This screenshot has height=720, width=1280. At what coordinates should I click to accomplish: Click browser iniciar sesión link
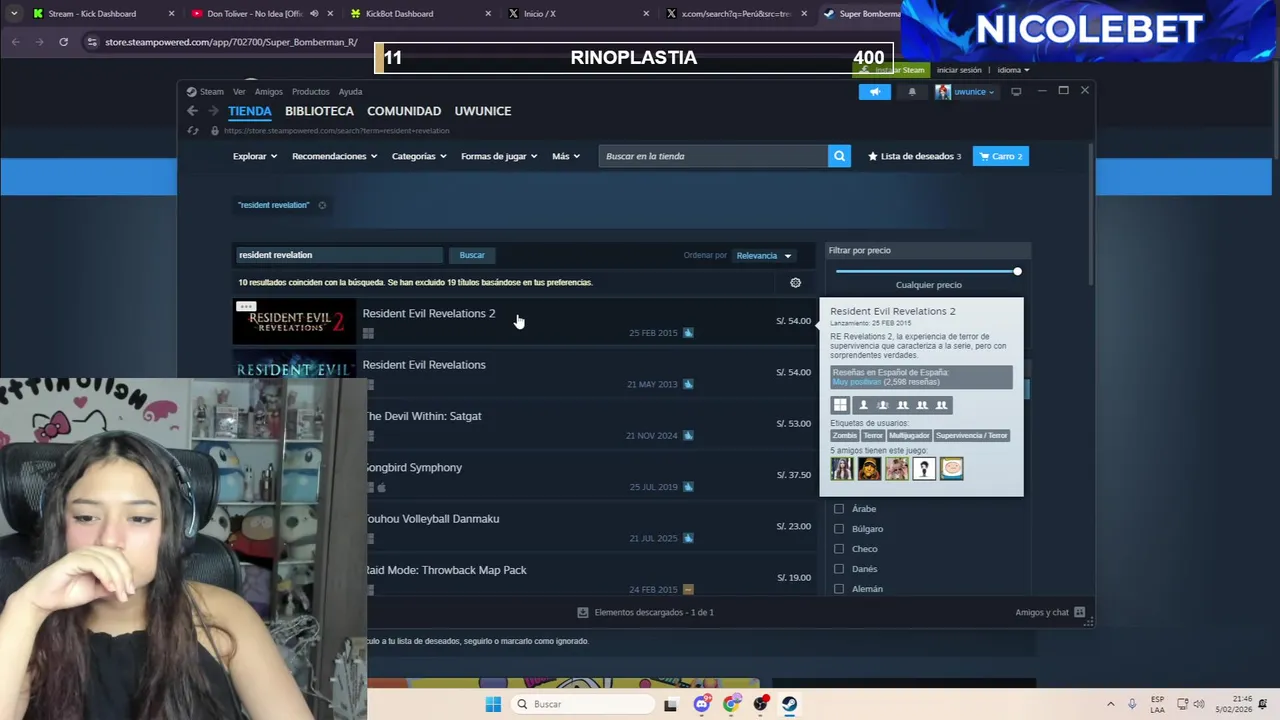click(959, 70)
